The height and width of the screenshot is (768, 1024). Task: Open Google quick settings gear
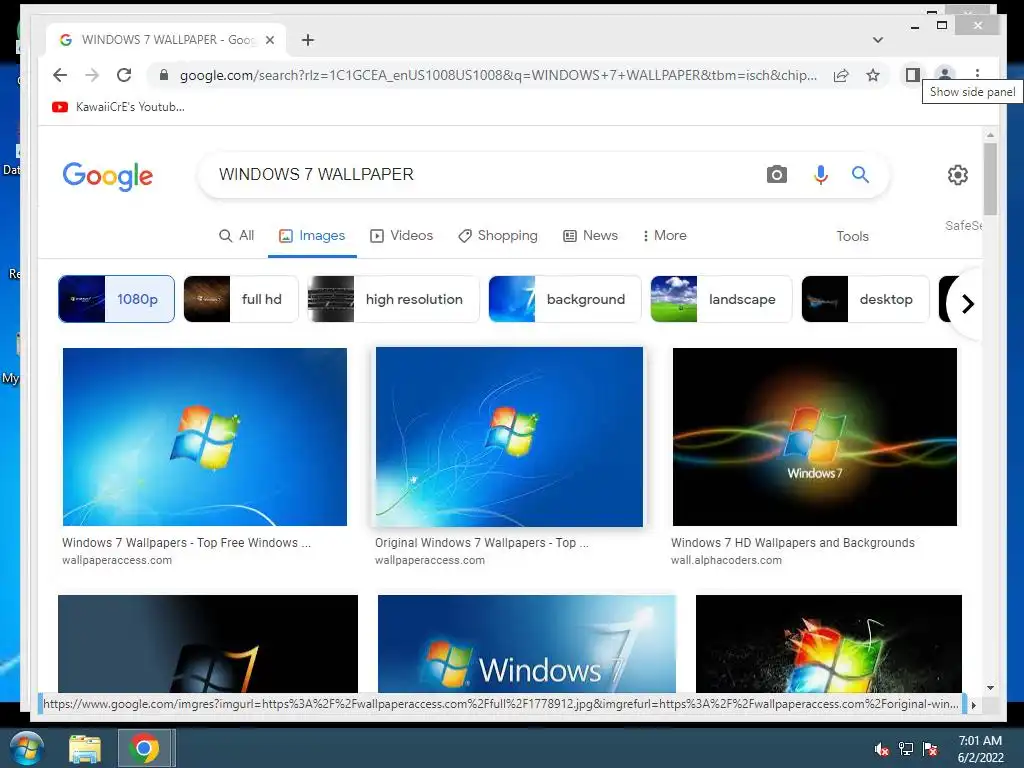pyautogui.click(x=957, y=175)
